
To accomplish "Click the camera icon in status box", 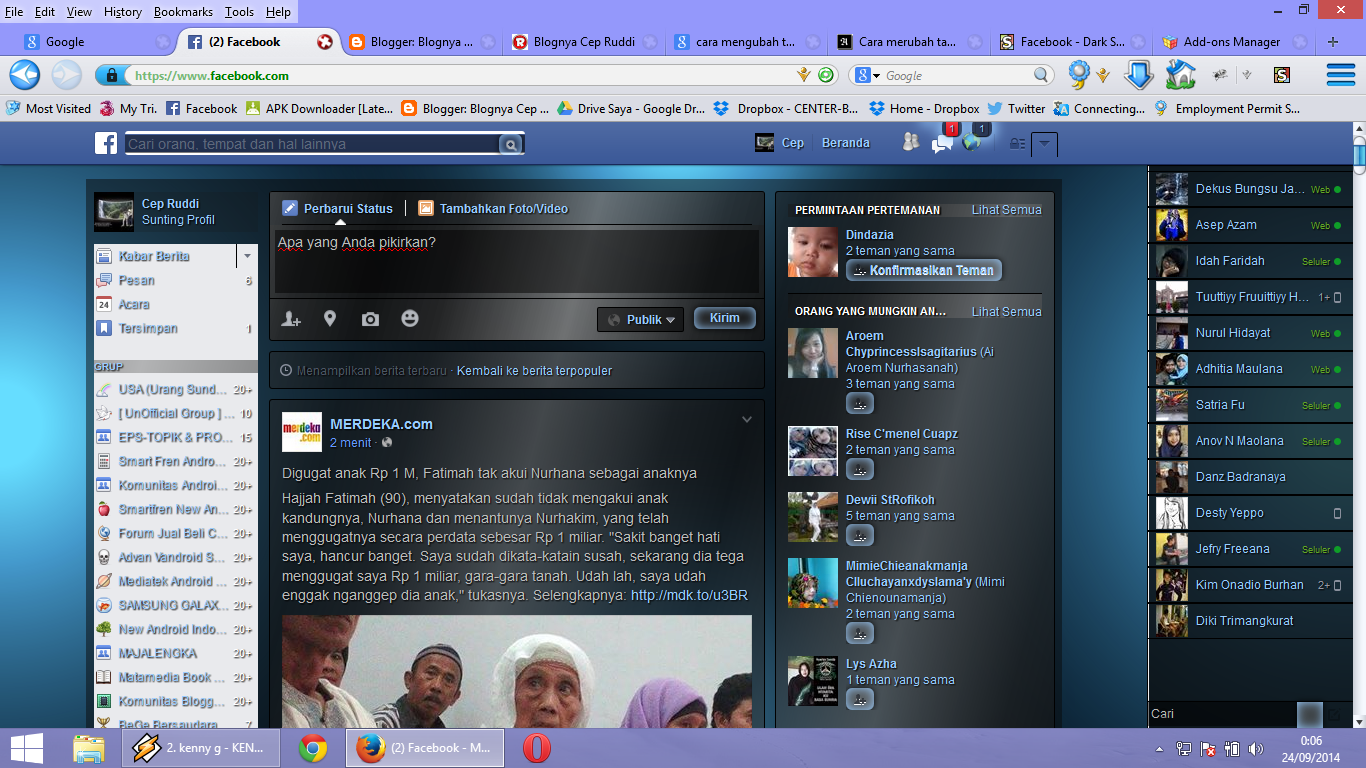I will (370, 319).
